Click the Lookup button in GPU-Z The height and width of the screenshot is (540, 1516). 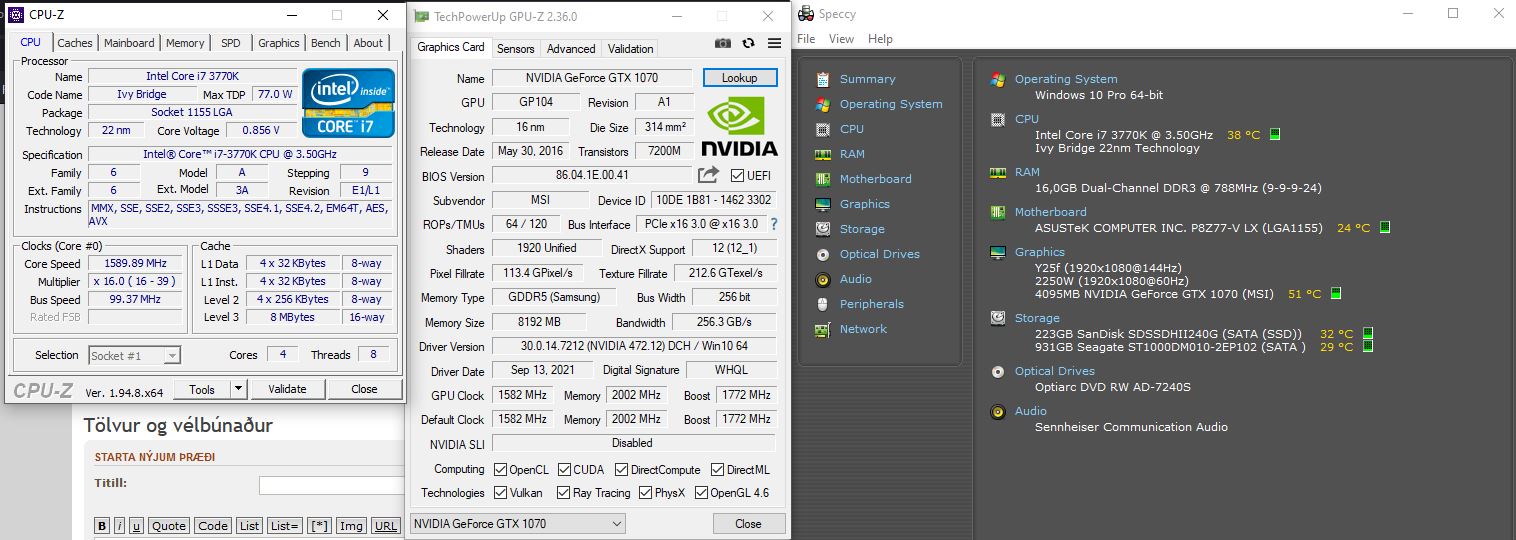[x=739, y=78]
